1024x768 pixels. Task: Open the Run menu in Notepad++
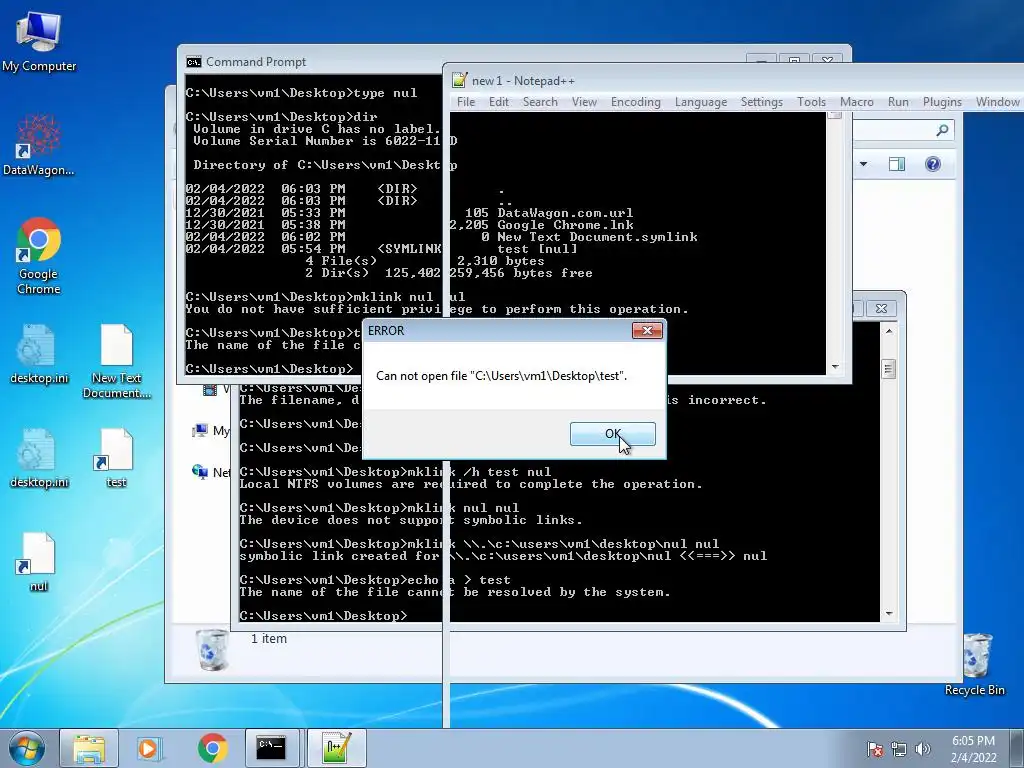[x=898, y=102]
